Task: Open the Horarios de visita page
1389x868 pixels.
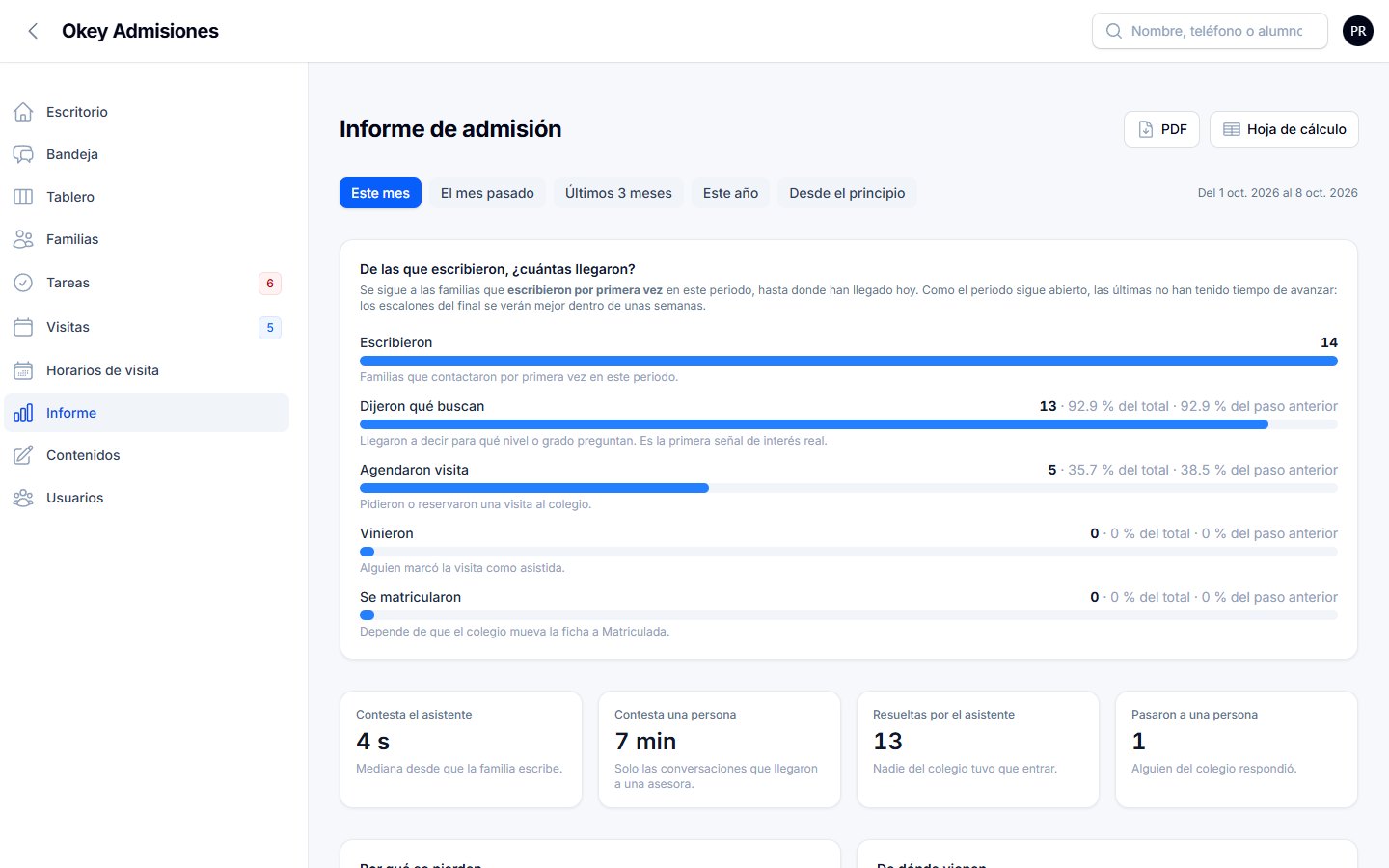Action: (x=147, y=370)
